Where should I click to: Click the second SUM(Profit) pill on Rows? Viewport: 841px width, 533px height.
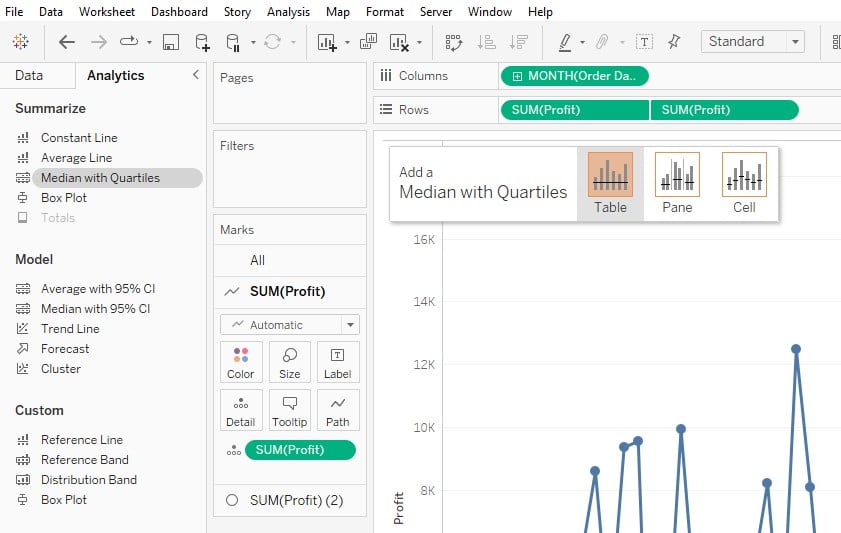click(x=725, y=110)
